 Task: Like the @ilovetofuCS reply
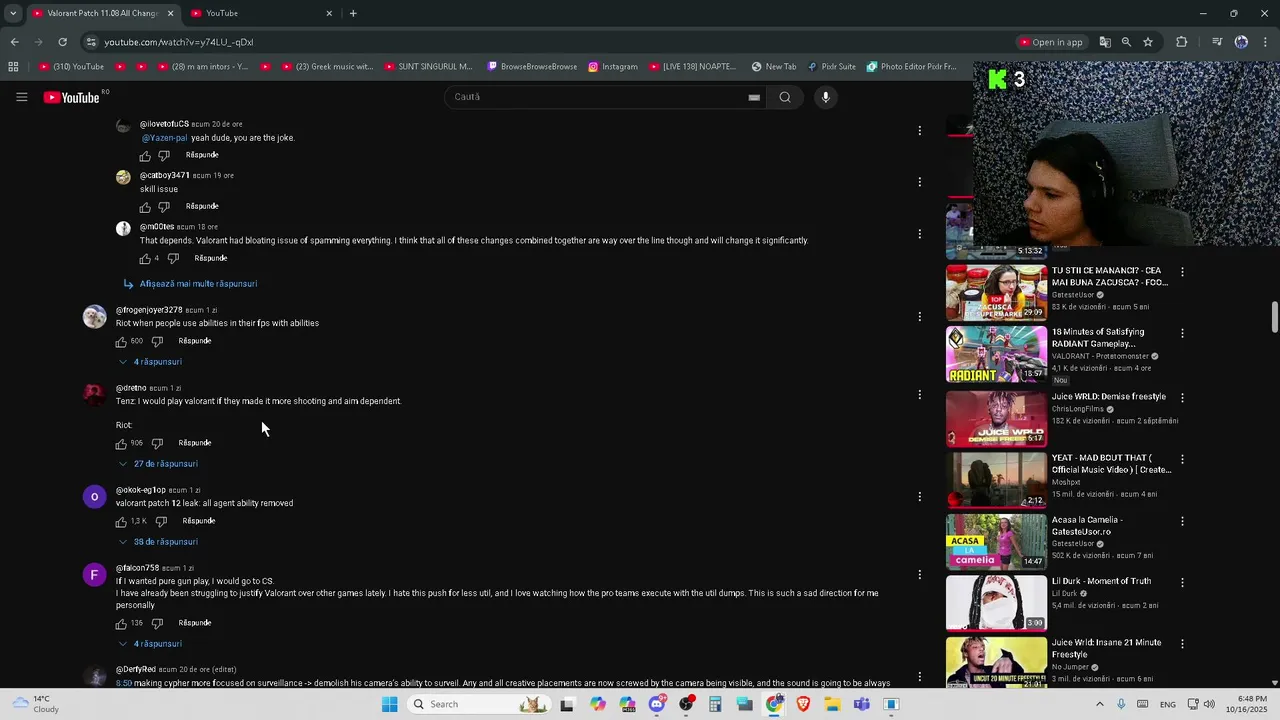(x=145, y=156)
